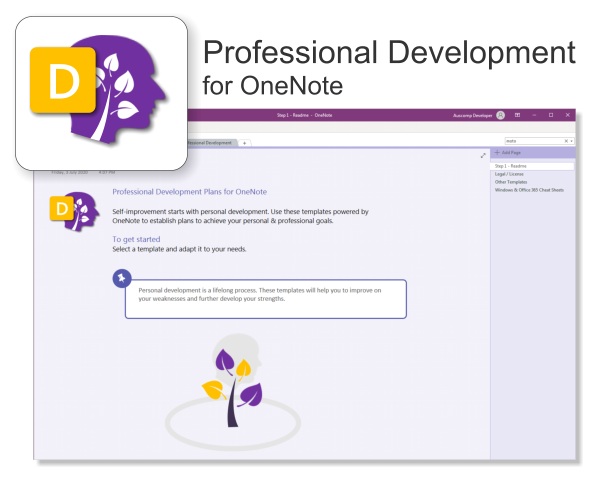This screenshot has height=490, width=600.
Task: Click the Personal development note text box
Action: click(266, 299)
